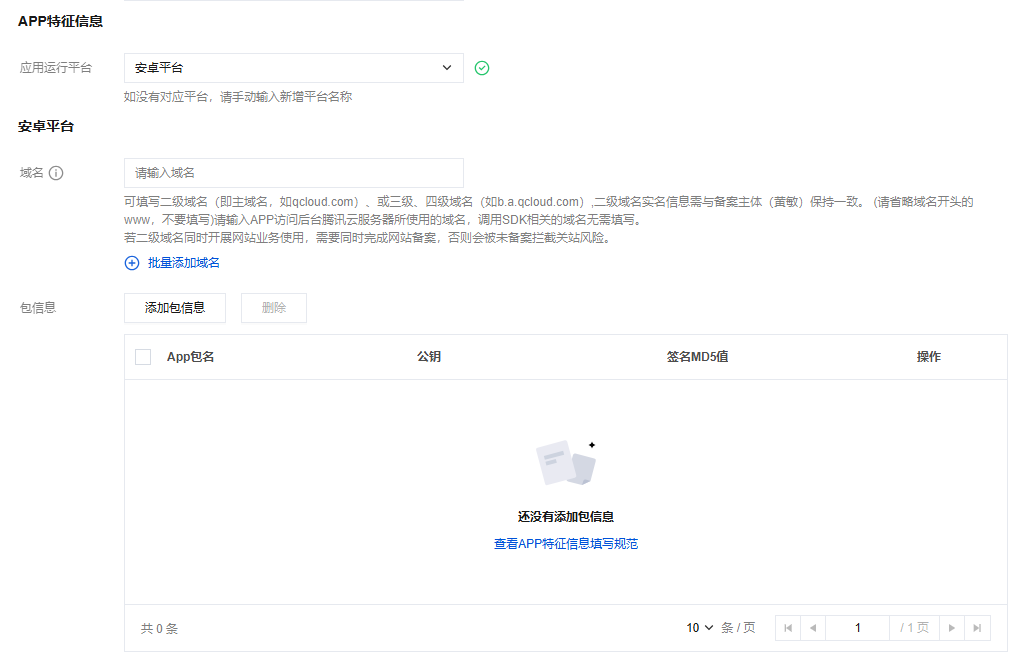Viewport: 1020px width, 656px height.
Task: Jump to first page with pagination icon
Action: coord(788,628)
